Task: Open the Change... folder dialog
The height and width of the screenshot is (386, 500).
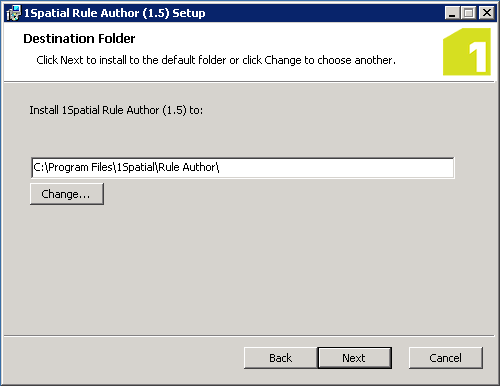Action: click(x=67, y=194)
